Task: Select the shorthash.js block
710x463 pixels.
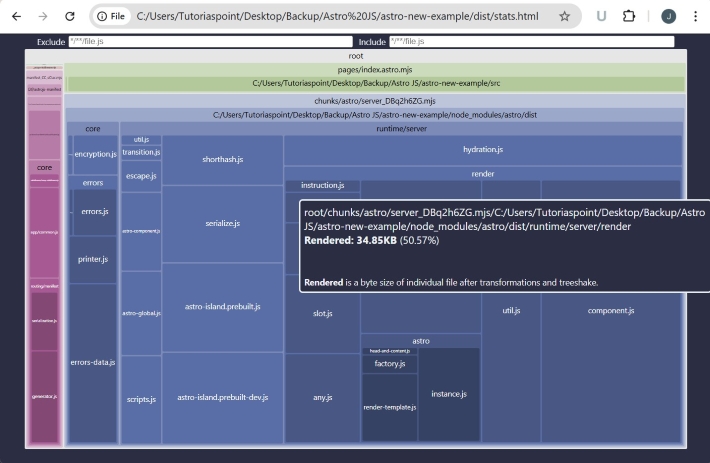Action: [x=223, y=159]
